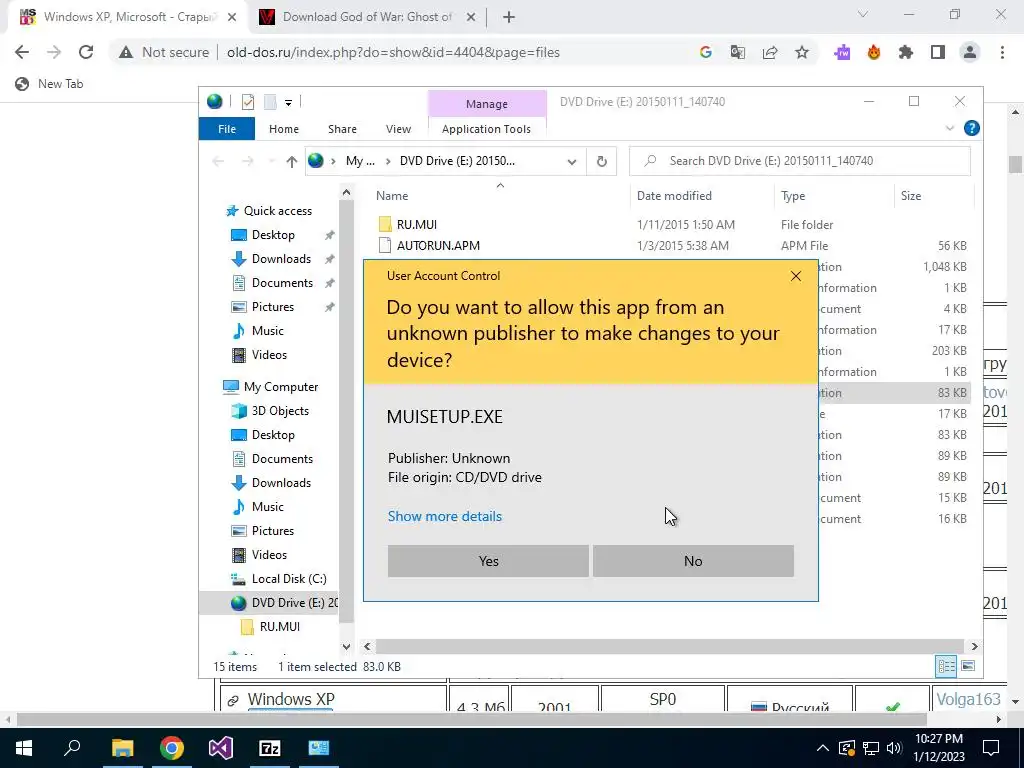
Task: Open the Home ribbon tab
Action: click(x=283, y=129)
